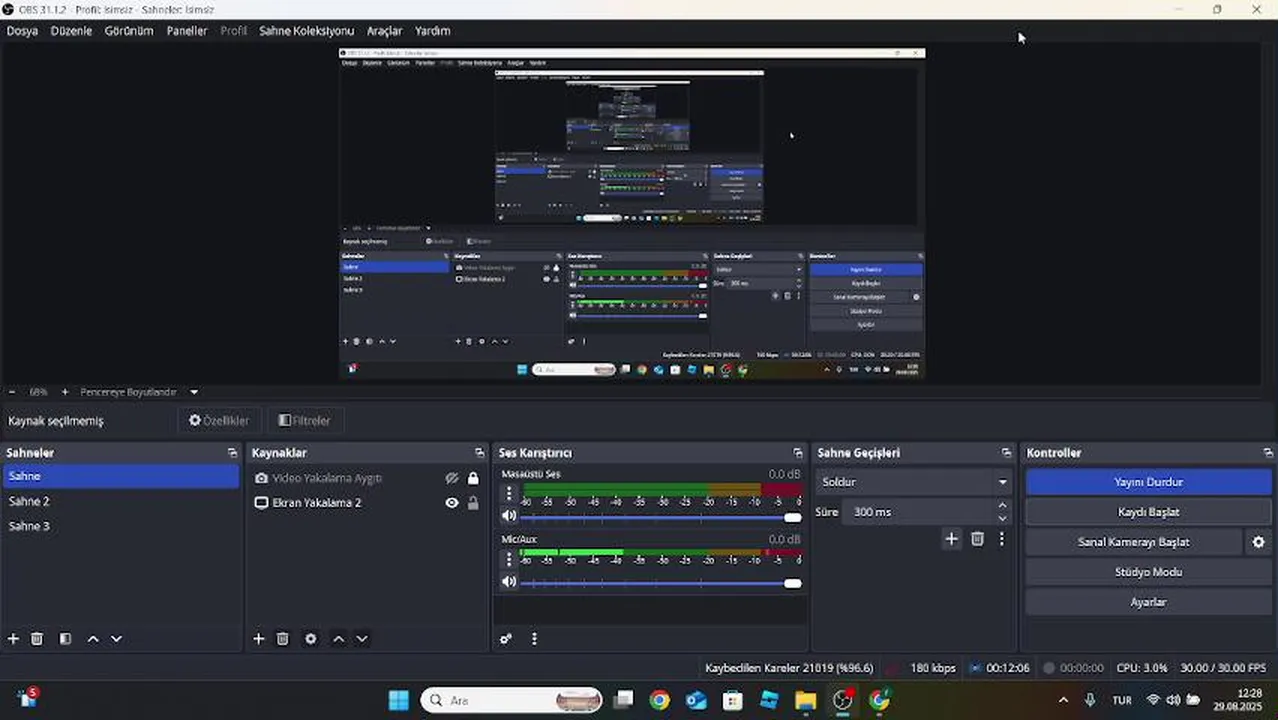Image resolution: width=1278 pixels, height=720 pixels.
Task: Open Masaüstü Ses three-dot options
Action: 509,493
